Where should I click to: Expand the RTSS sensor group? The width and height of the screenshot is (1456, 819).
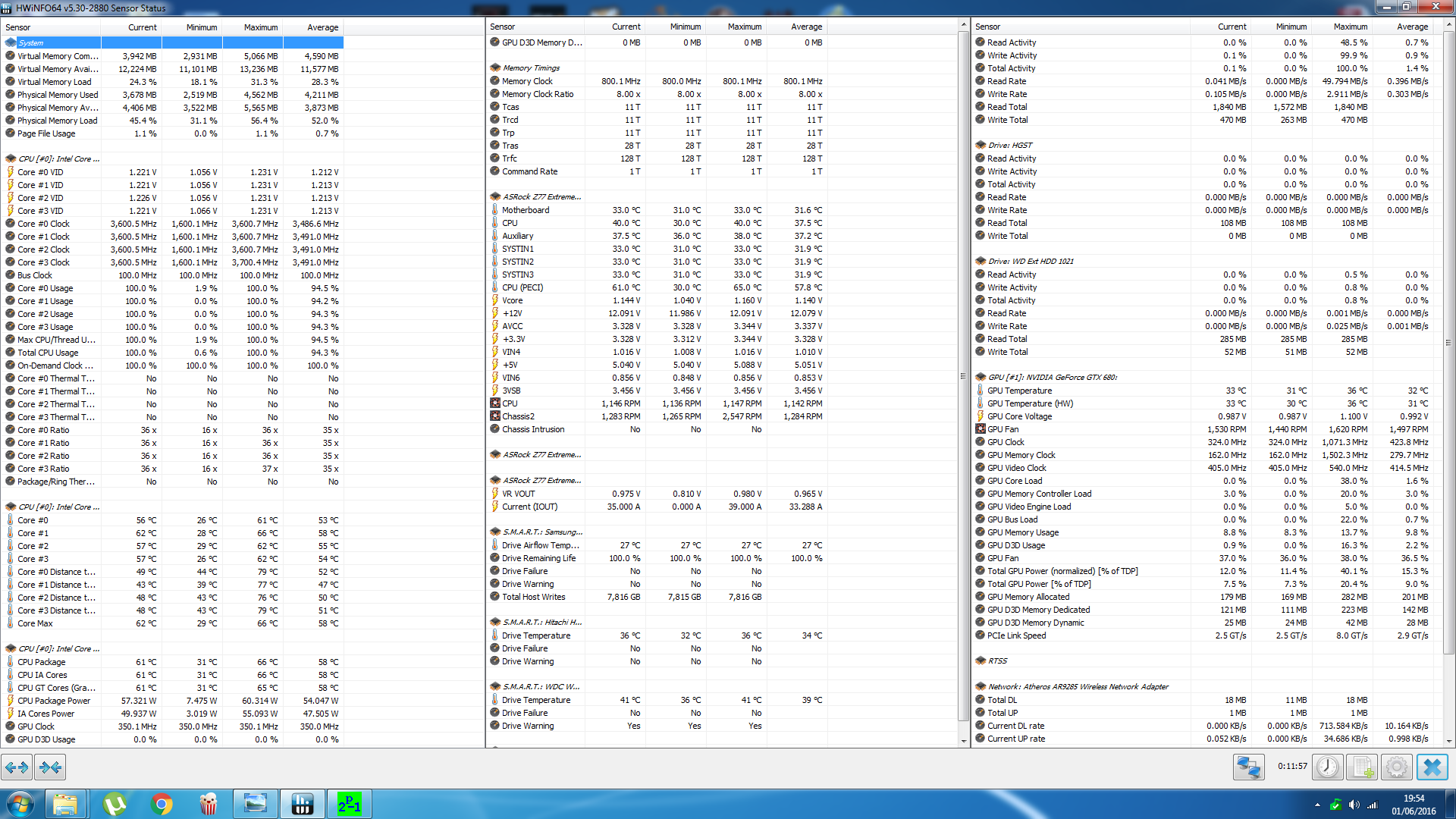[996, 661]
